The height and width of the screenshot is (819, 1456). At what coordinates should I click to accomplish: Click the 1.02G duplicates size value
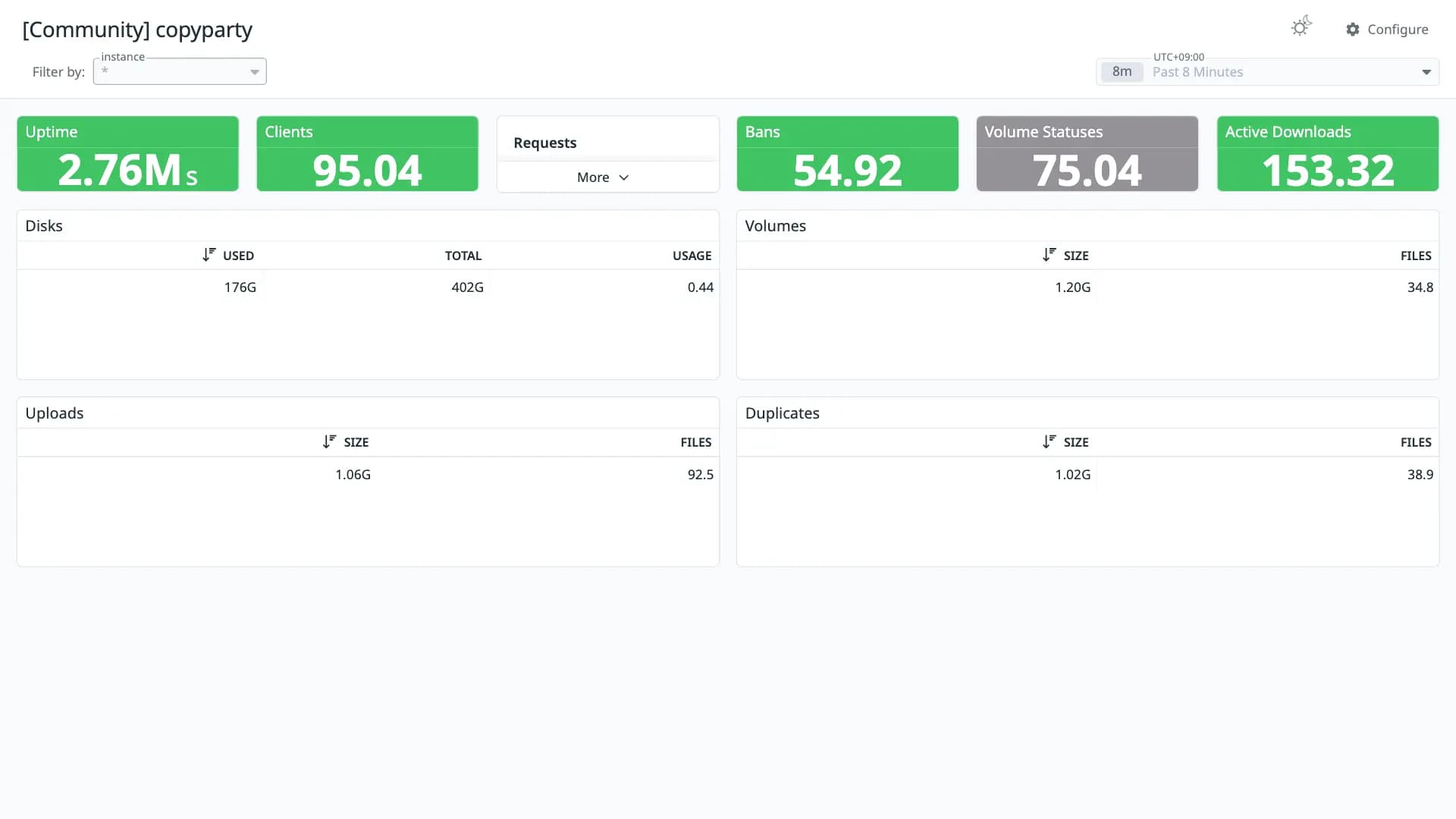pyautogui.click(x=1072, y=475)
